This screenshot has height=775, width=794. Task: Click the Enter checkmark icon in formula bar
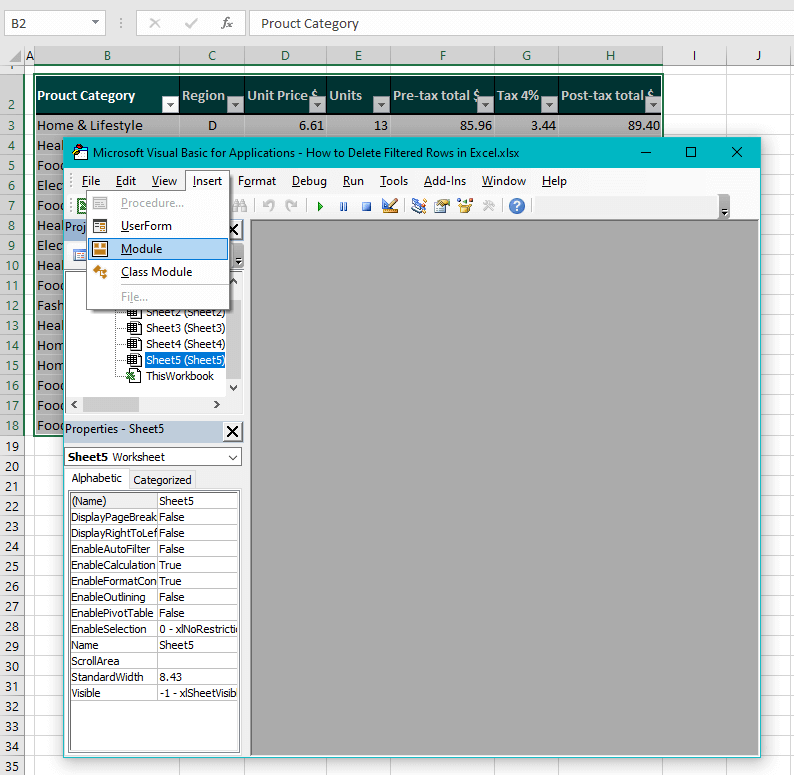click(x=191, y=23)
